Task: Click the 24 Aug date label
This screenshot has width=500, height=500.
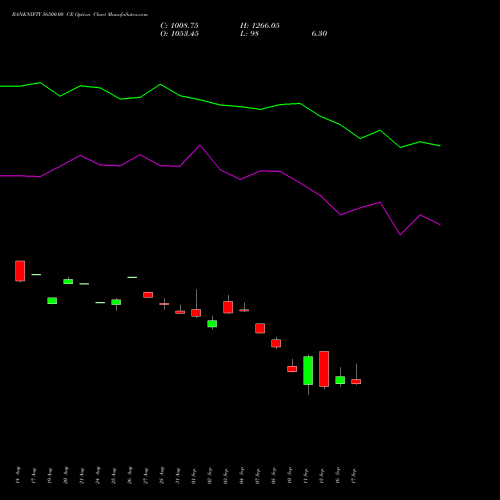Action: (98, 475)
